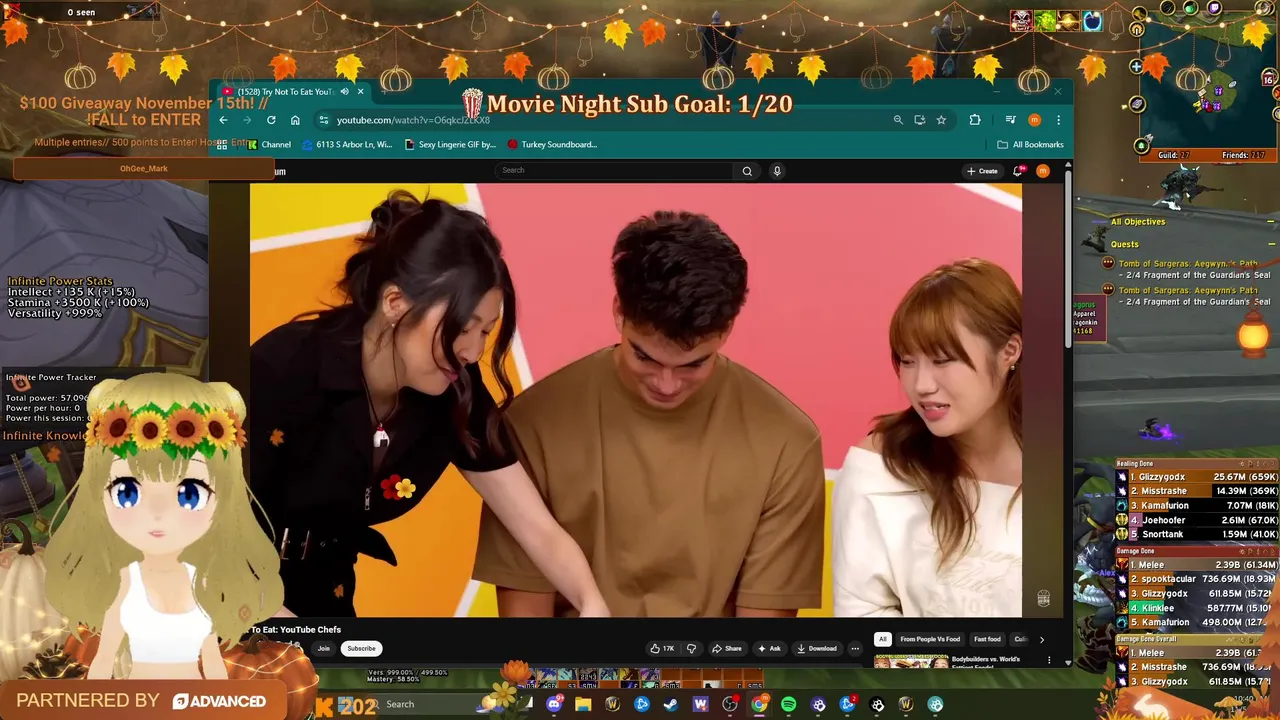Viewport: 1280px width, 720px height.
Task: Click the Join button under the video
Action: [323, 648]
